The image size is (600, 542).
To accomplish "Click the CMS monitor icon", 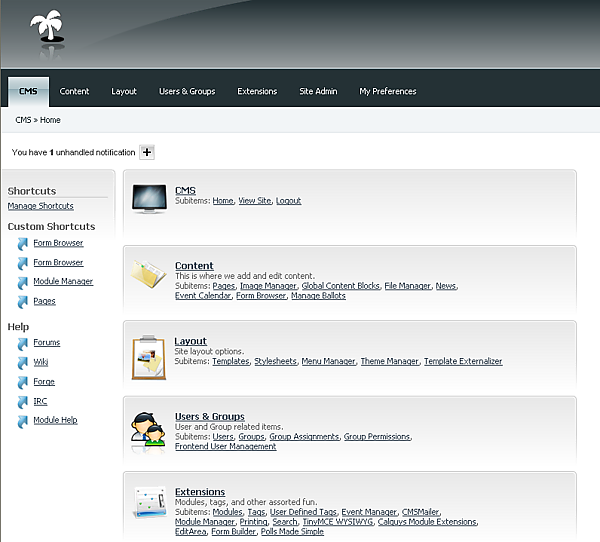I will [x=149, y=199].
